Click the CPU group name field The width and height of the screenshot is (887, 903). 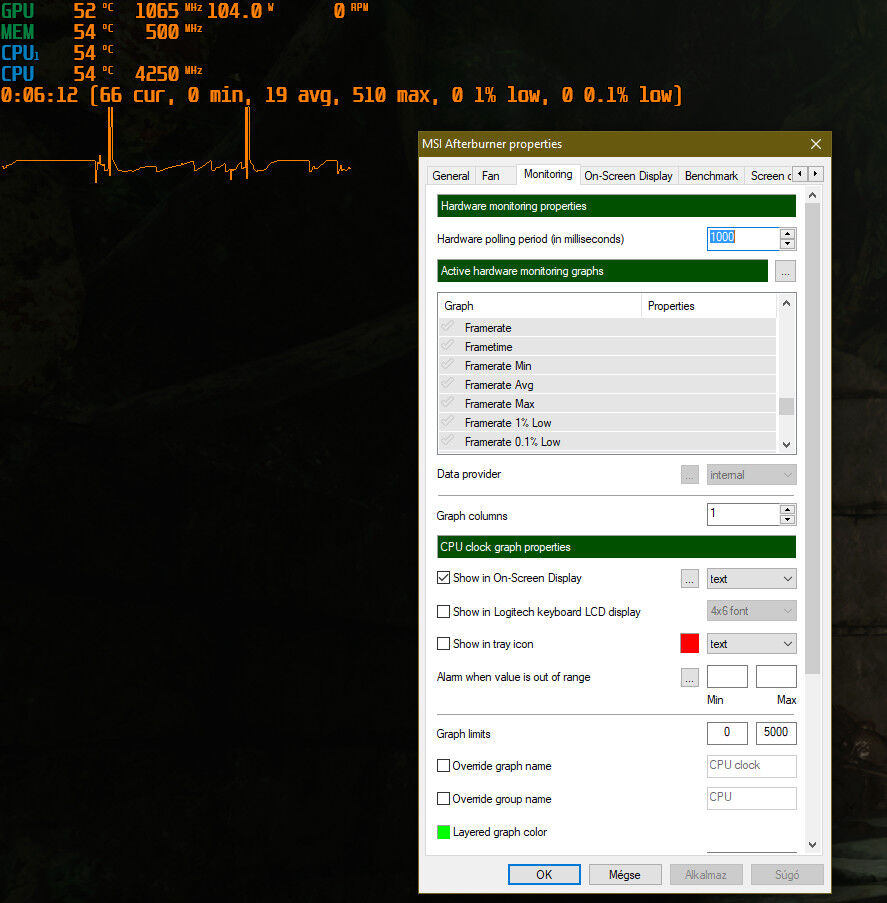751,798
